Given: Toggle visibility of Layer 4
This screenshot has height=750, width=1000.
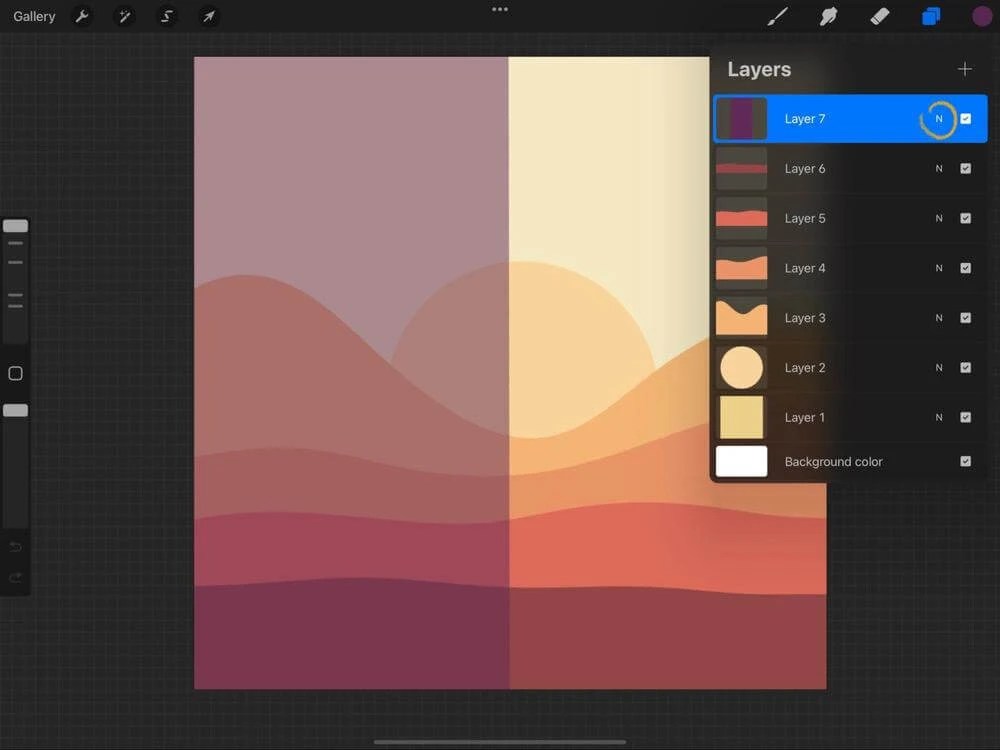Looking at the screenshot, I should [966, 268].
